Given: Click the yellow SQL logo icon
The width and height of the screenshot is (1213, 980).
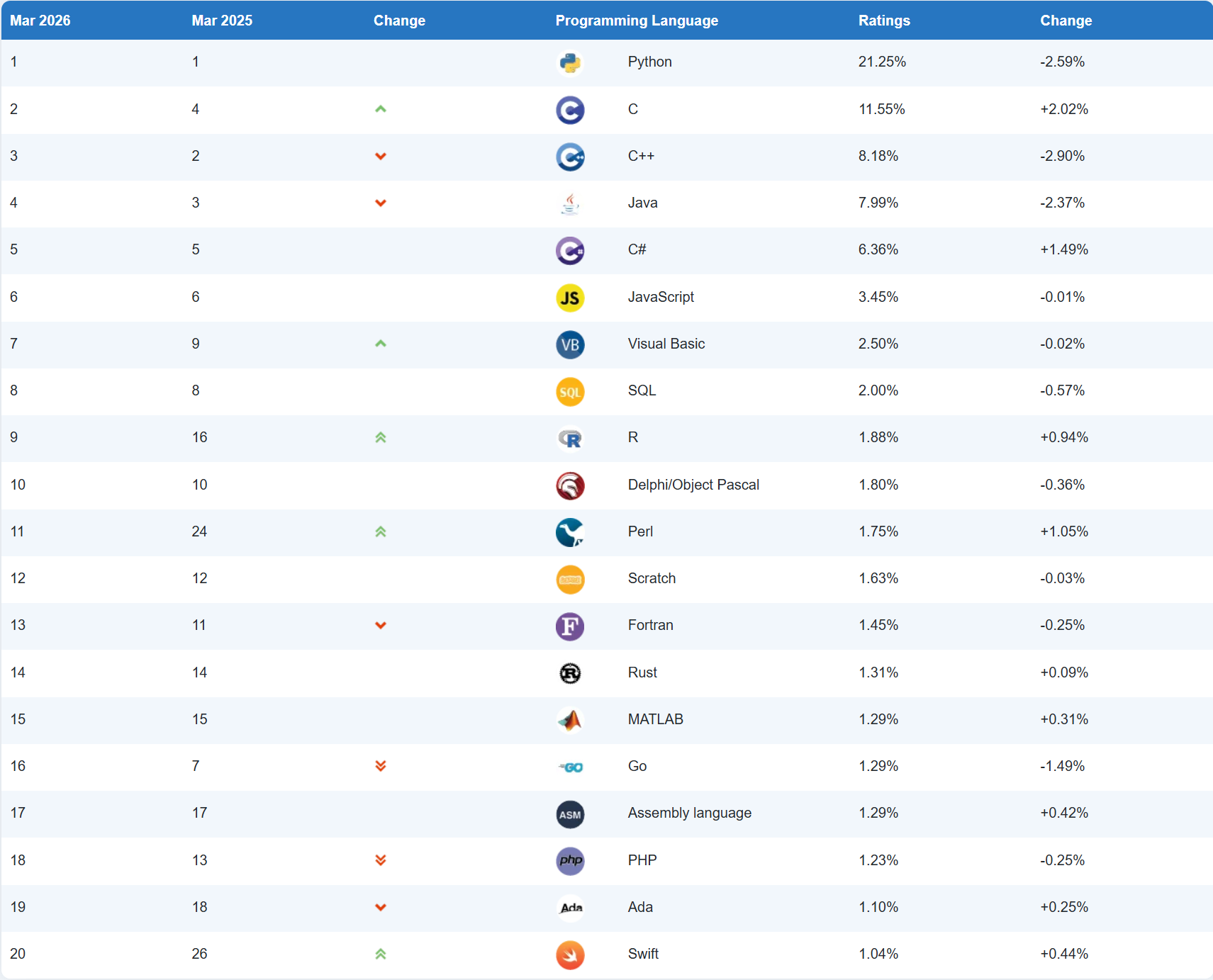Looking at the screenshot, I should tap(570, 392).
